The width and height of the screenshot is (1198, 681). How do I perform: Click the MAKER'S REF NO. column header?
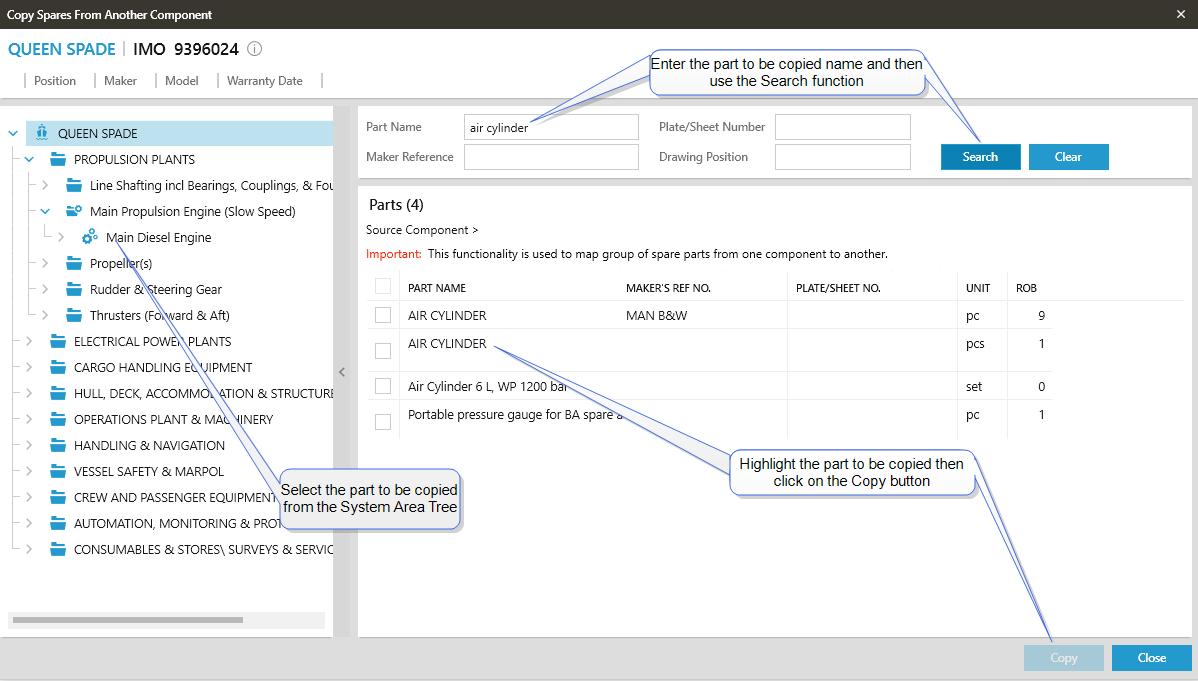[x=668, y=288]
